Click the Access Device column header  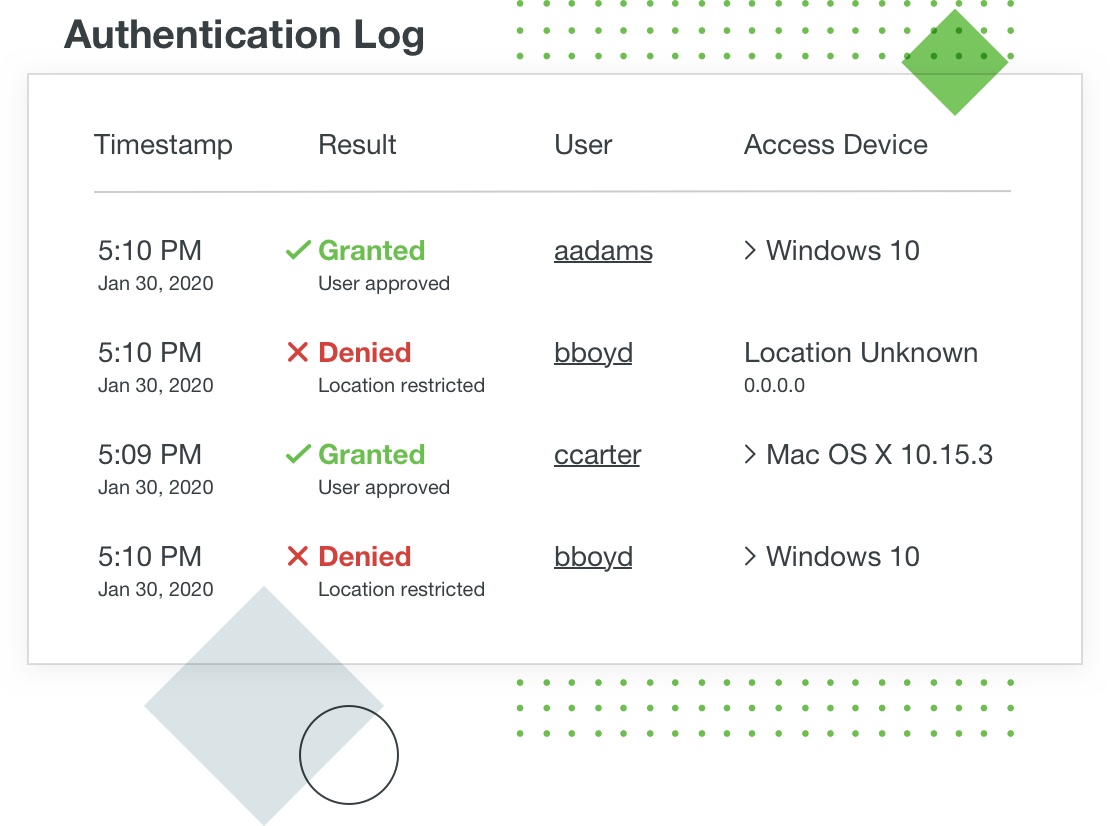point(835,145)
